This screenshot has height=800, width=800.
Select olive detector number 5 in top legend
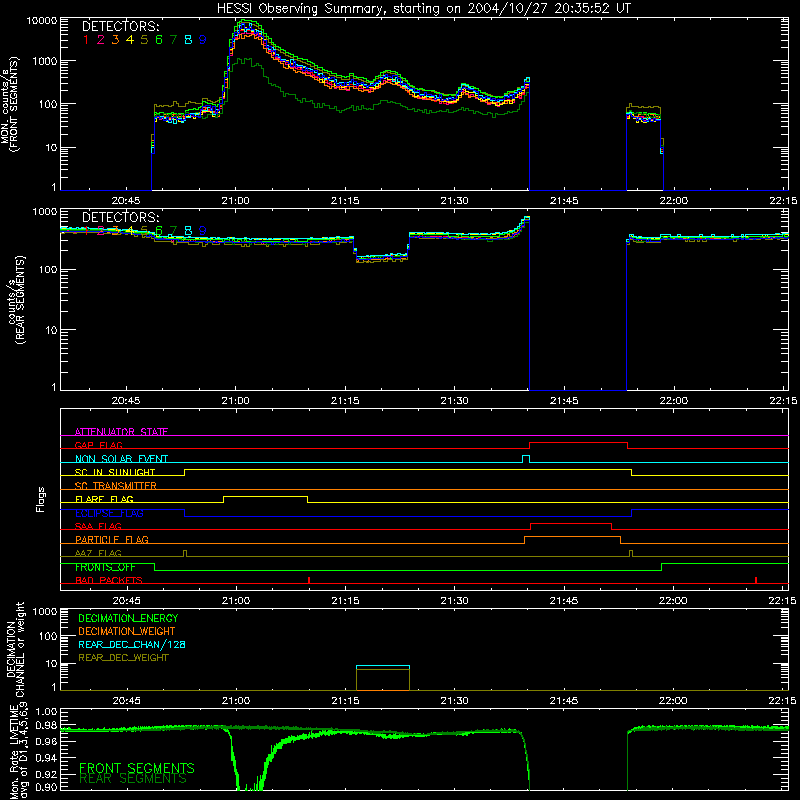[x=144, y=40]
